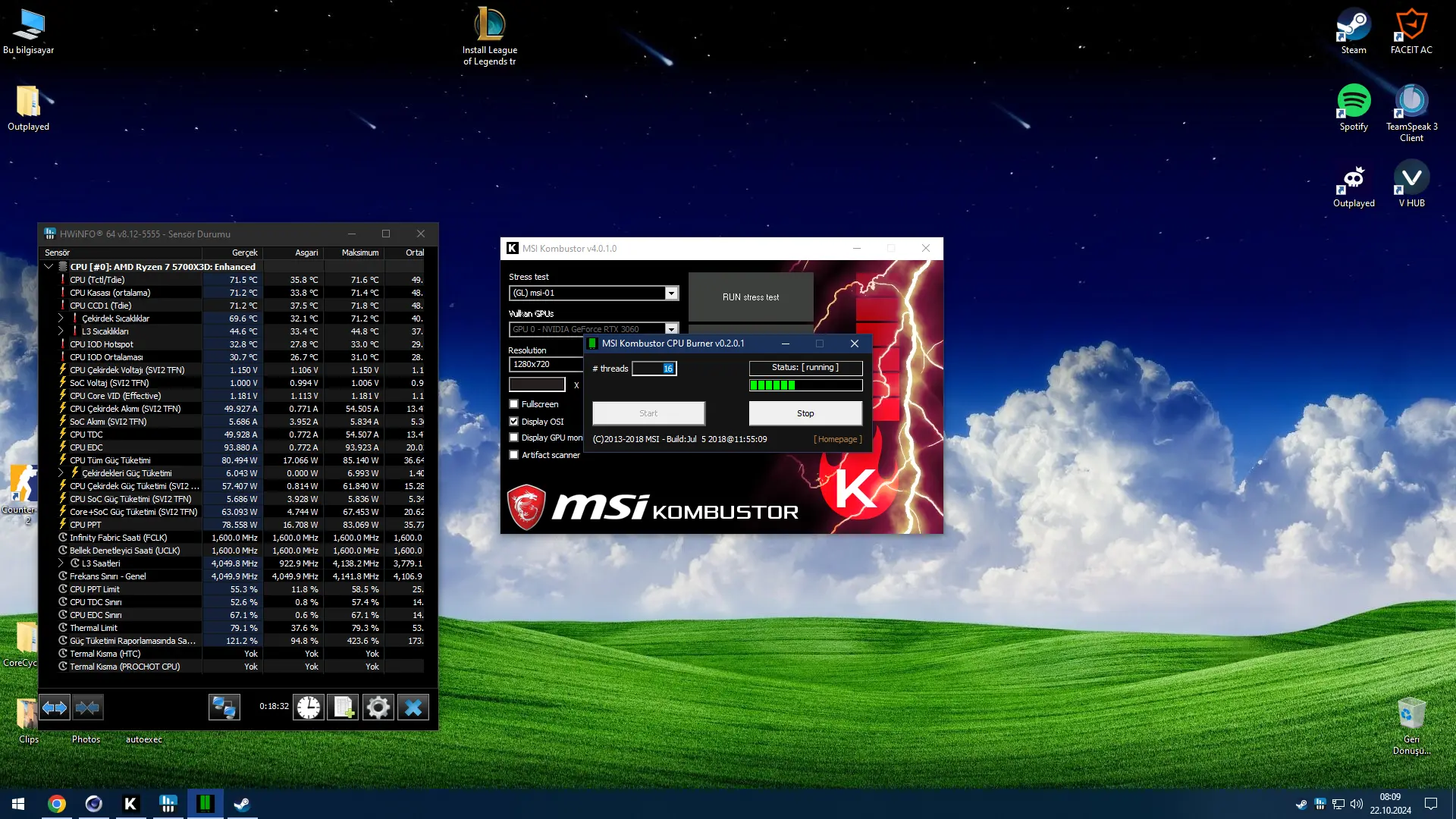
Task: Select the Bu bilgisayar desktop icon
Action: [x=29, y=32]
